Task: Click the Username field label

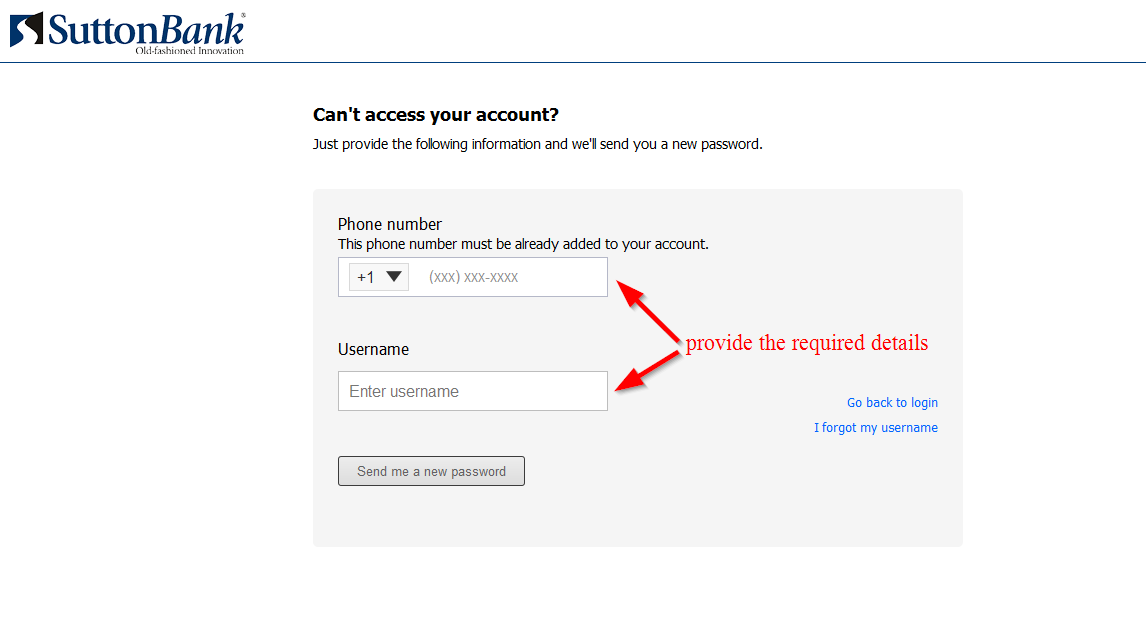Action: tap(373, 349)
